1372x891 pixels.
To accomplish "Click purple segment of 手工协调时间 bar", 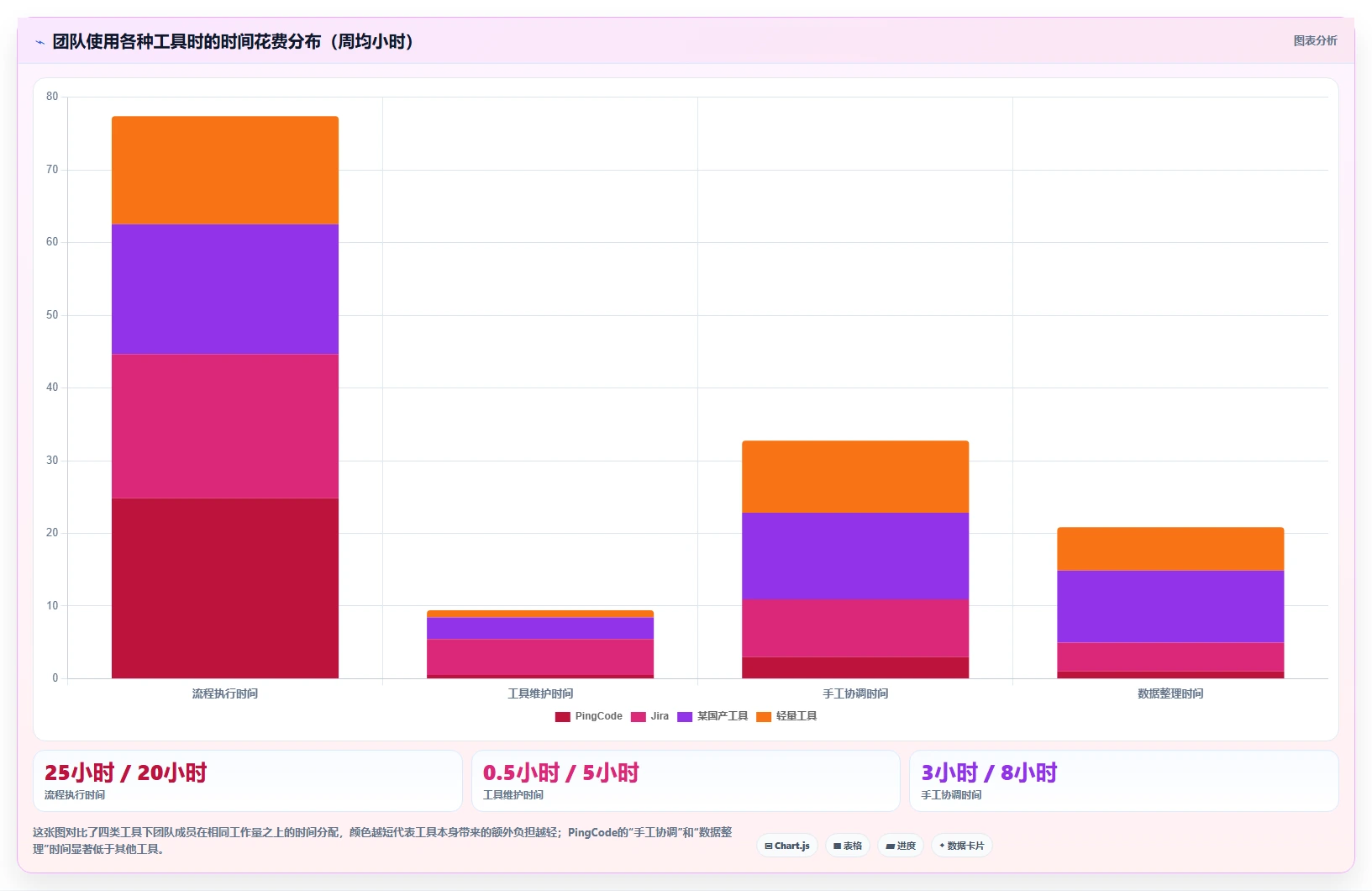I will click(855, 556).
